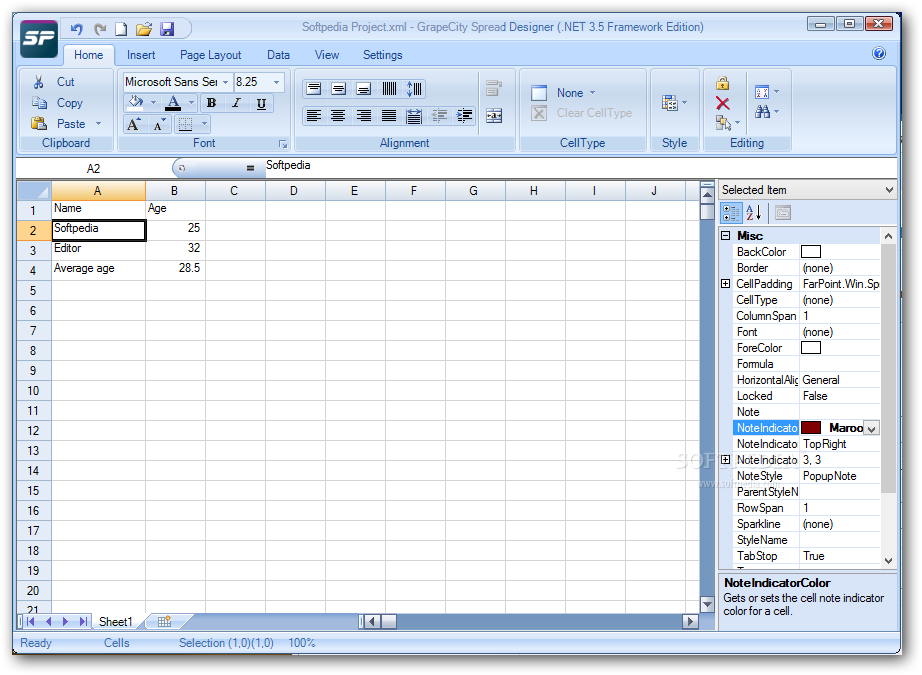Click the ForeColor white swatch
The width and height of the screenshot is (922, 675).
810,347
